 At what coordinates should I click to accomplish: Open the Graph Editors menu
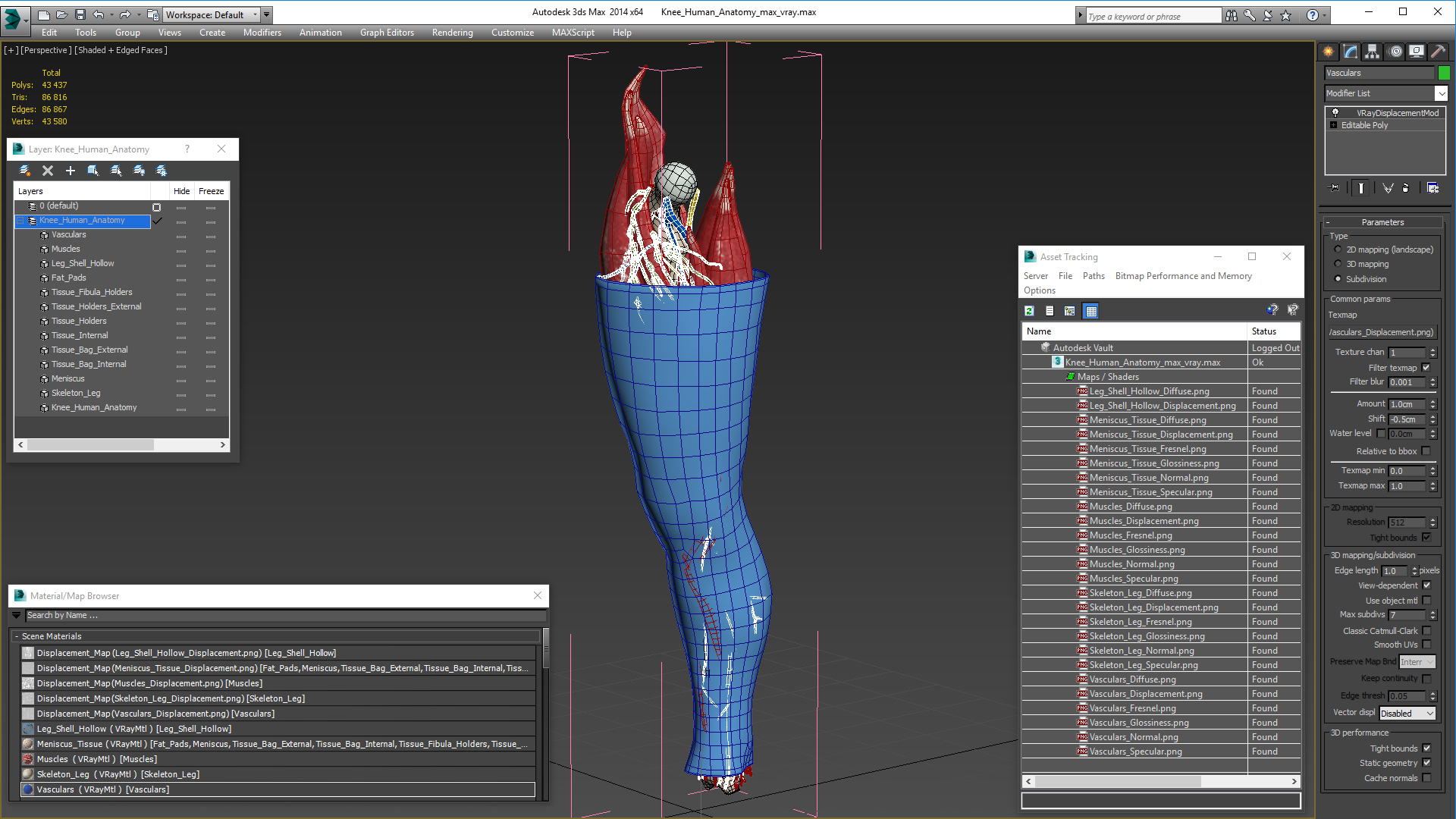387,33
